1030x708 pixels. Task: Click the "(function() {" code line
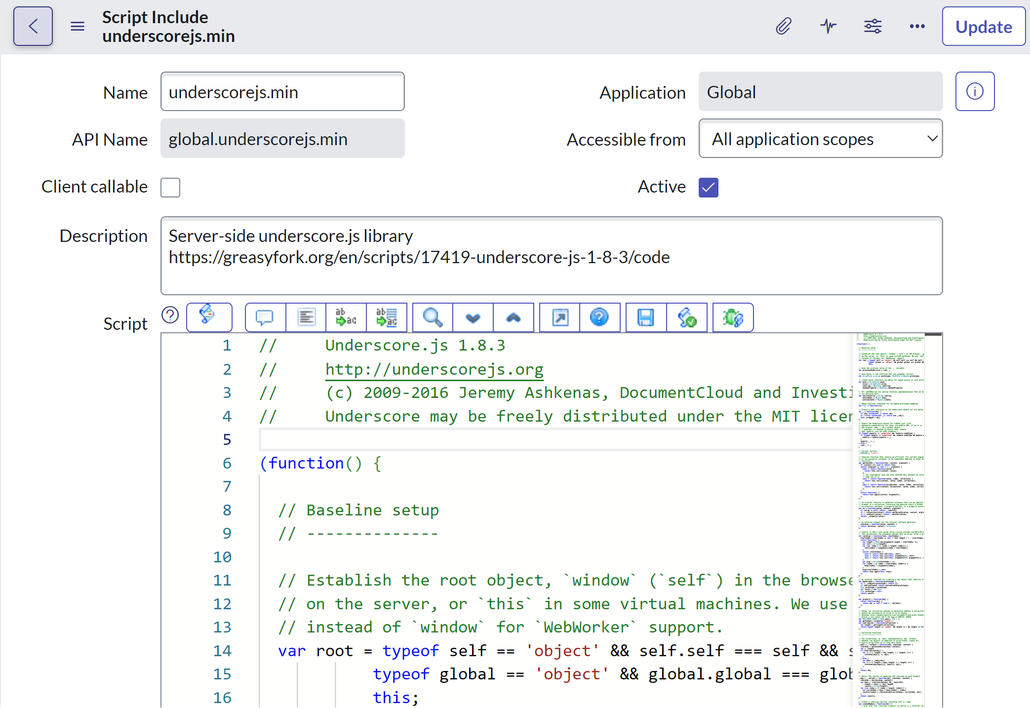pos(321,463)
